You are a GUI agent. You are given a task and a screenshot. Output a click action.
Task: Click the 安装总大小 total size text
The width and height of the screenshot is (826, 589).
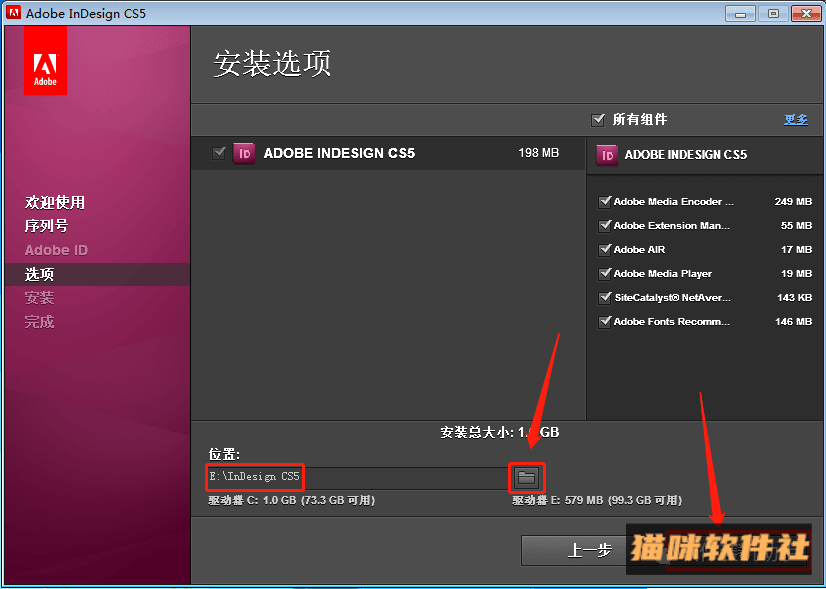click(x=500, y=433)
